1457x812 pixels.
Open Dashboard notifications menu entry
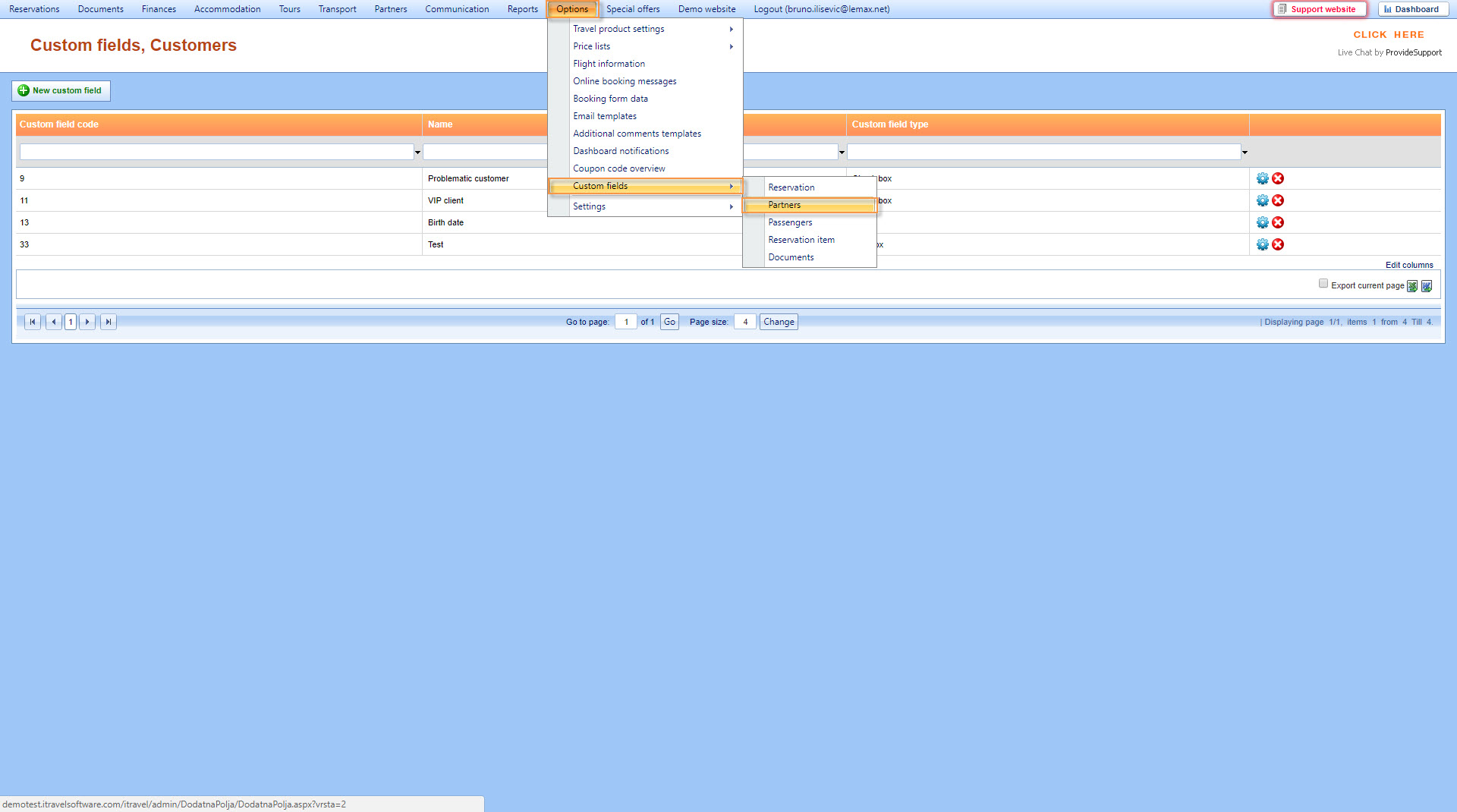click(645, 151)
